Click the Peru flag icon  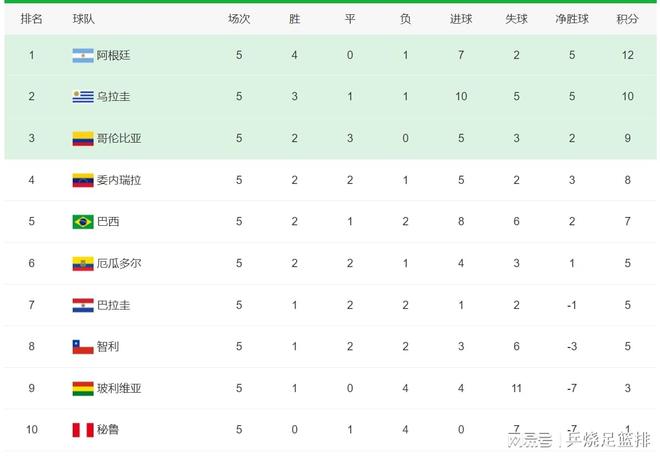83,430
